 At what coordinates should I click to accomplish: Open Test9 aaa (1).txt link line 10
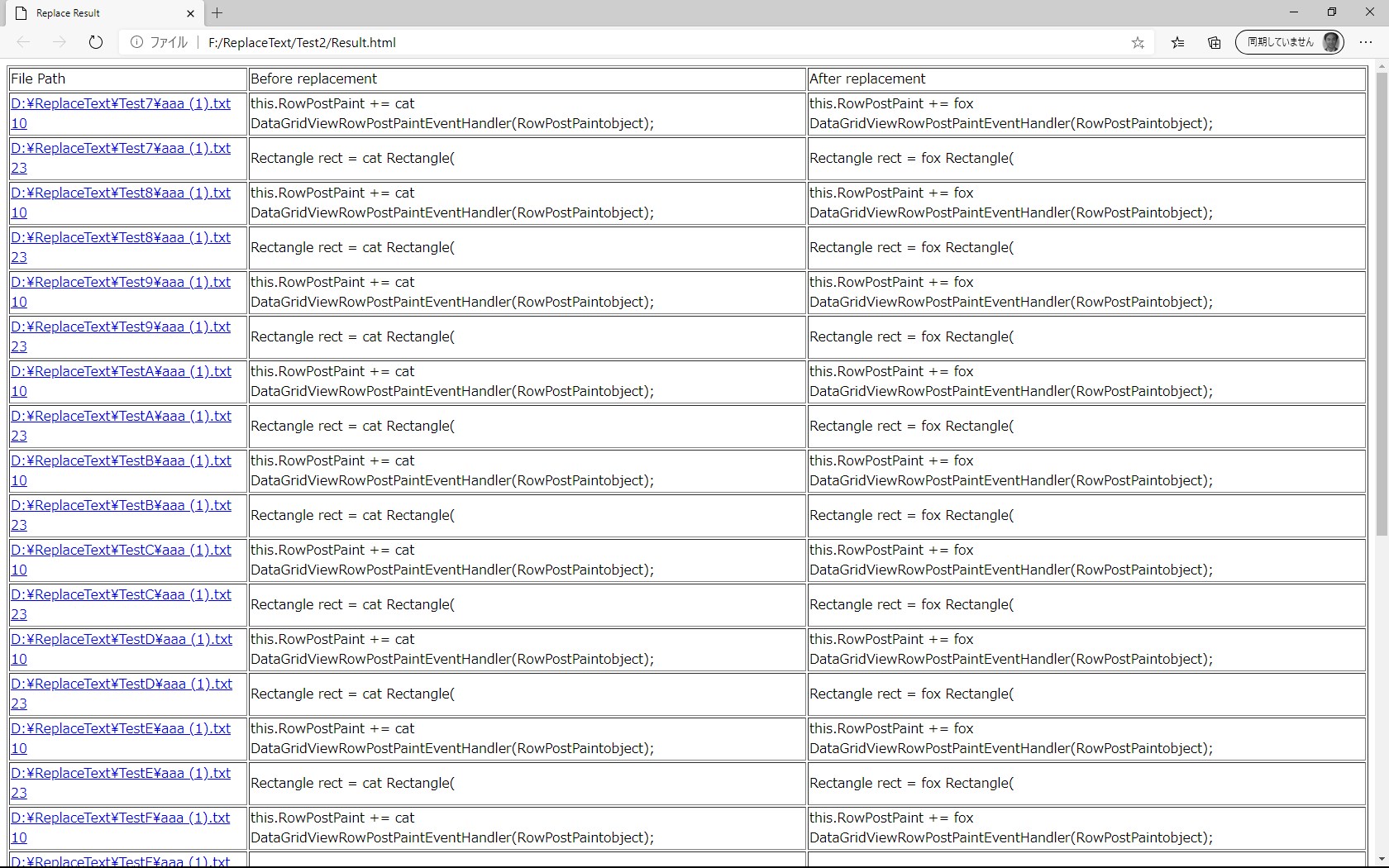(x=121, y=292)
